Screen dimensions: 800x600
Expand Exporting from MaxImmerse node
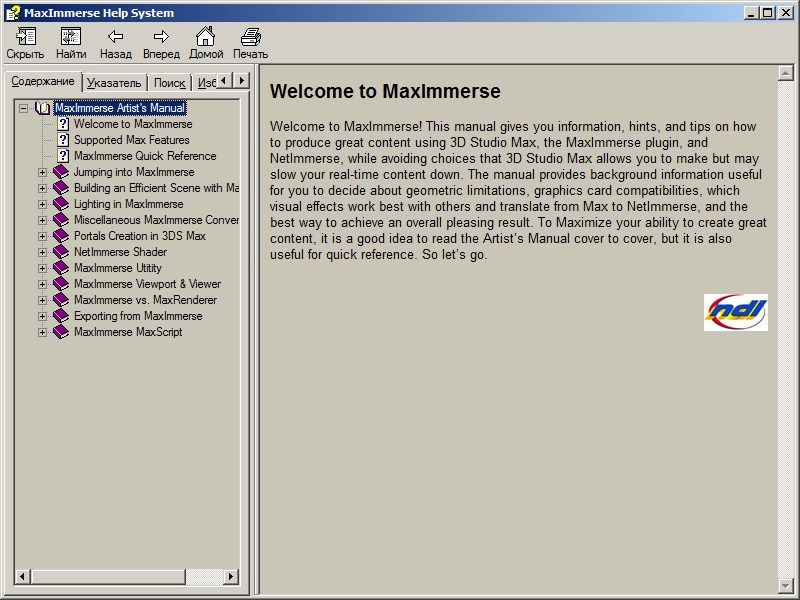coord(42,316)
